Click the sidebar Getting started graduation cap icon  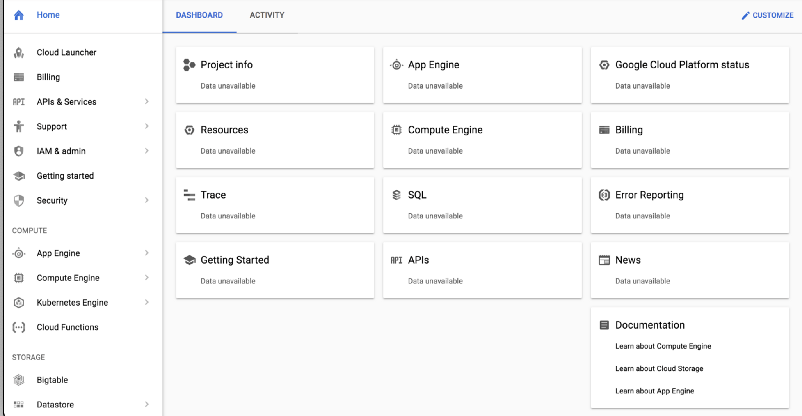pos(19,176)
